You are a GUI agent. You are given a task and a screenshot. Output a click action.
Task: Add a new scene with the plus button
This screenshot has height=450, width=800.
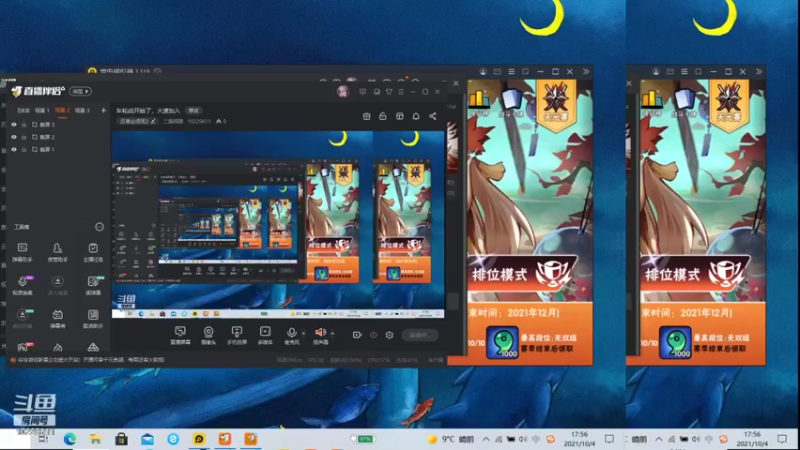[104, 110]
